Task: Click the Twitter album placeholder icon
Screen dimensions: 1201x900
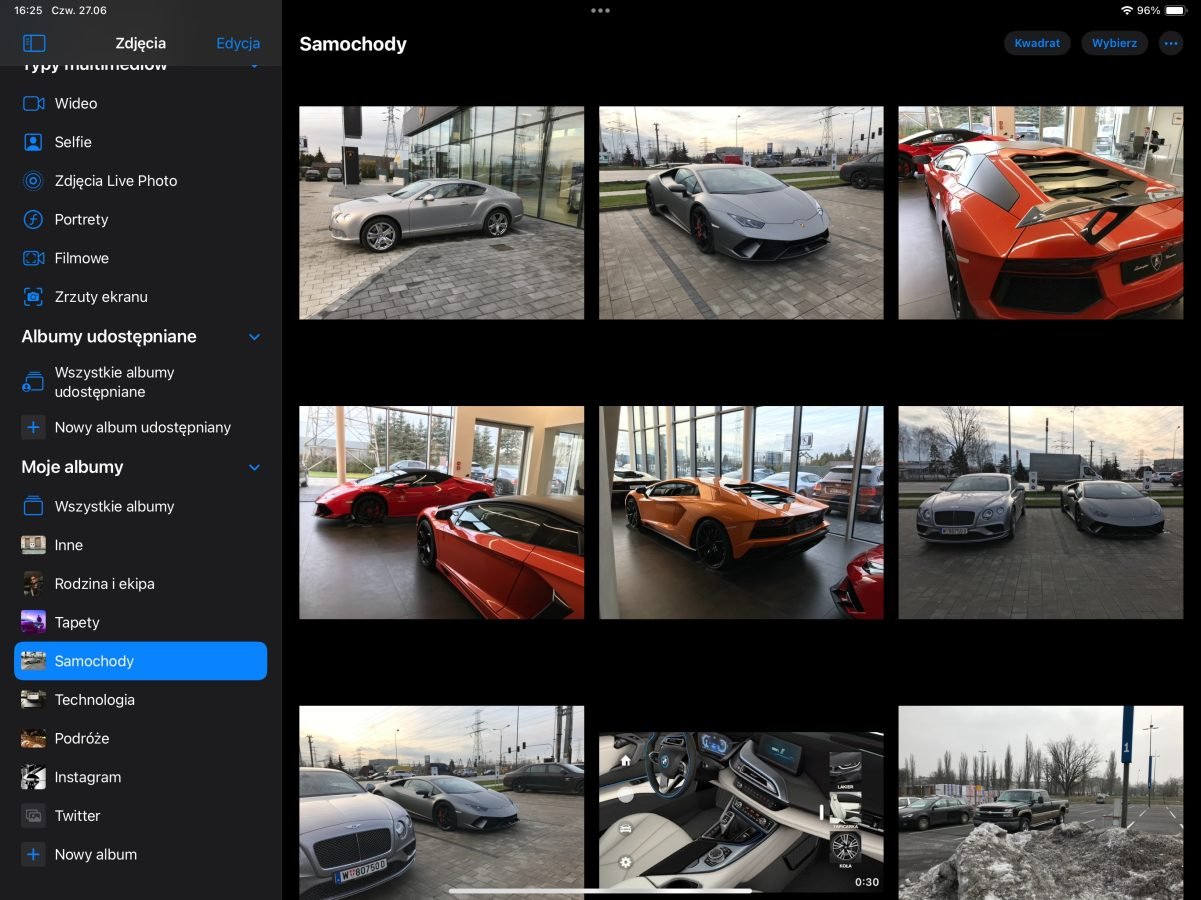Action: tap(34, 816)
